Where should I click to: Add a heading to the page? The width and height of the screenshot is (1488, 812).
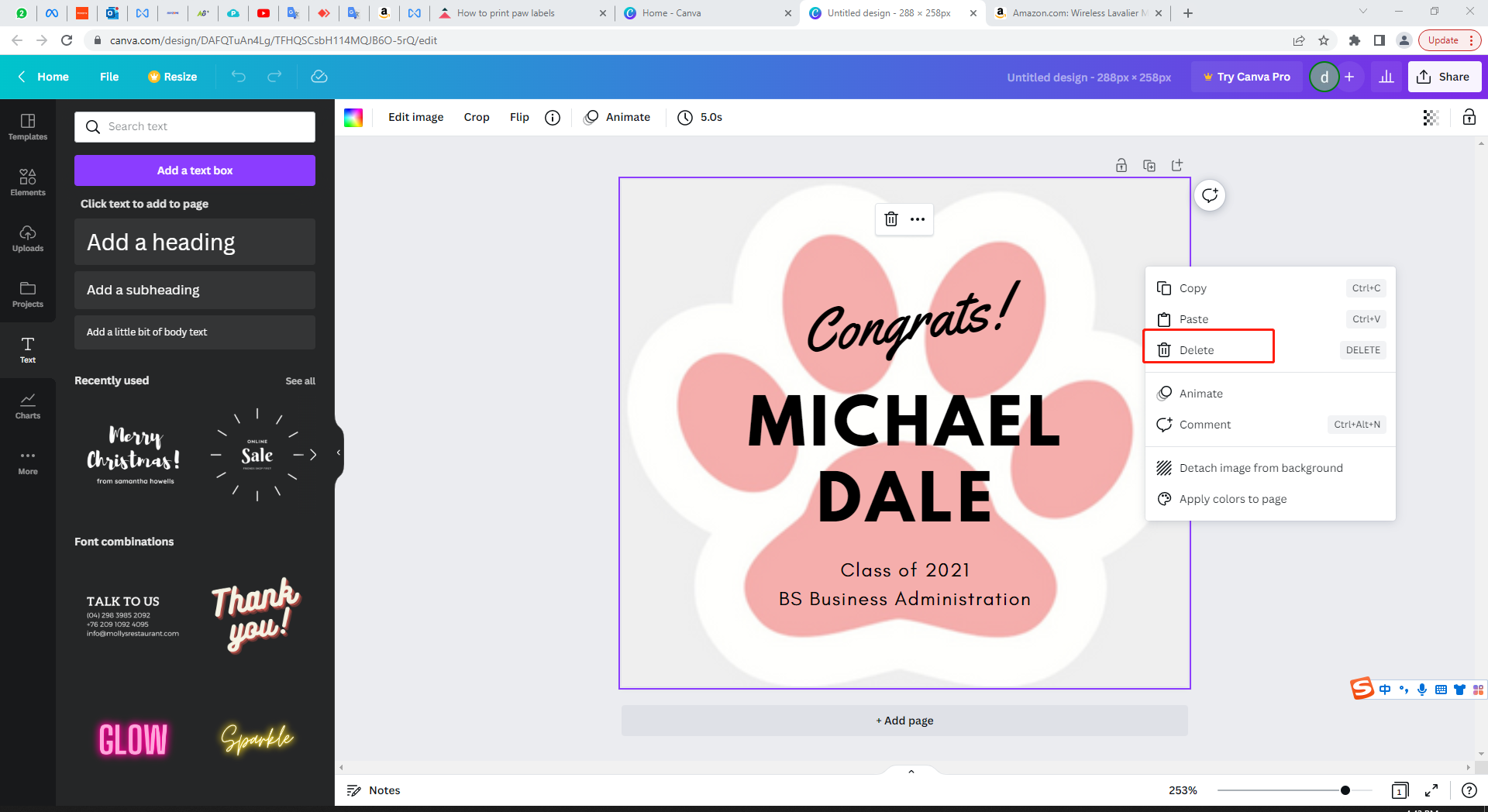(195, 242)
